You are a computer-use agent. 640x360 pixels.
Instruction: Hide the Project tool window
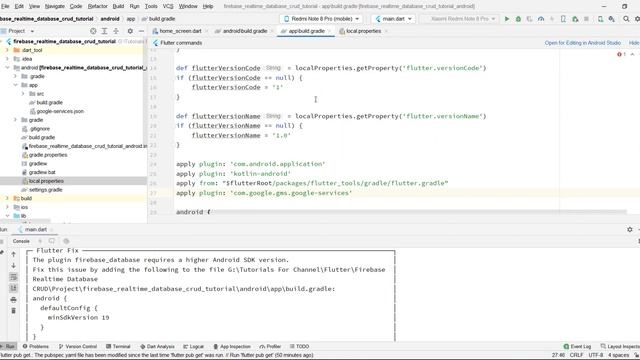point(141,31)
